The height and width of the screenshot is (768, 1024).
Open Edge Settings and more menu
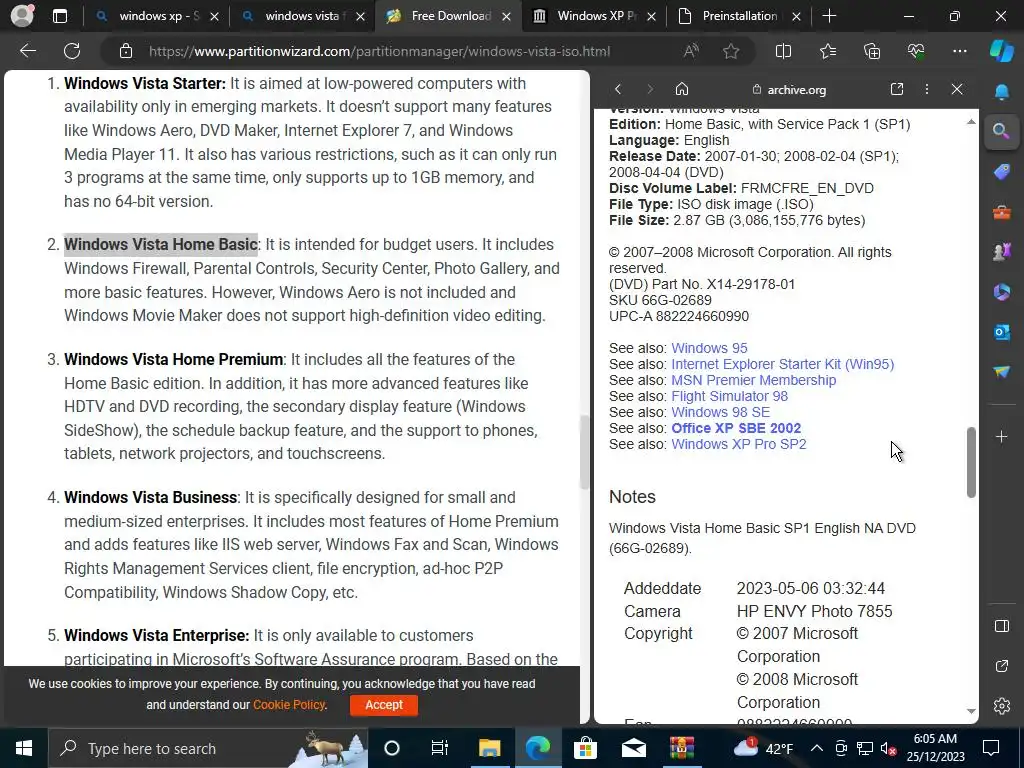click(x=959, y=51)
